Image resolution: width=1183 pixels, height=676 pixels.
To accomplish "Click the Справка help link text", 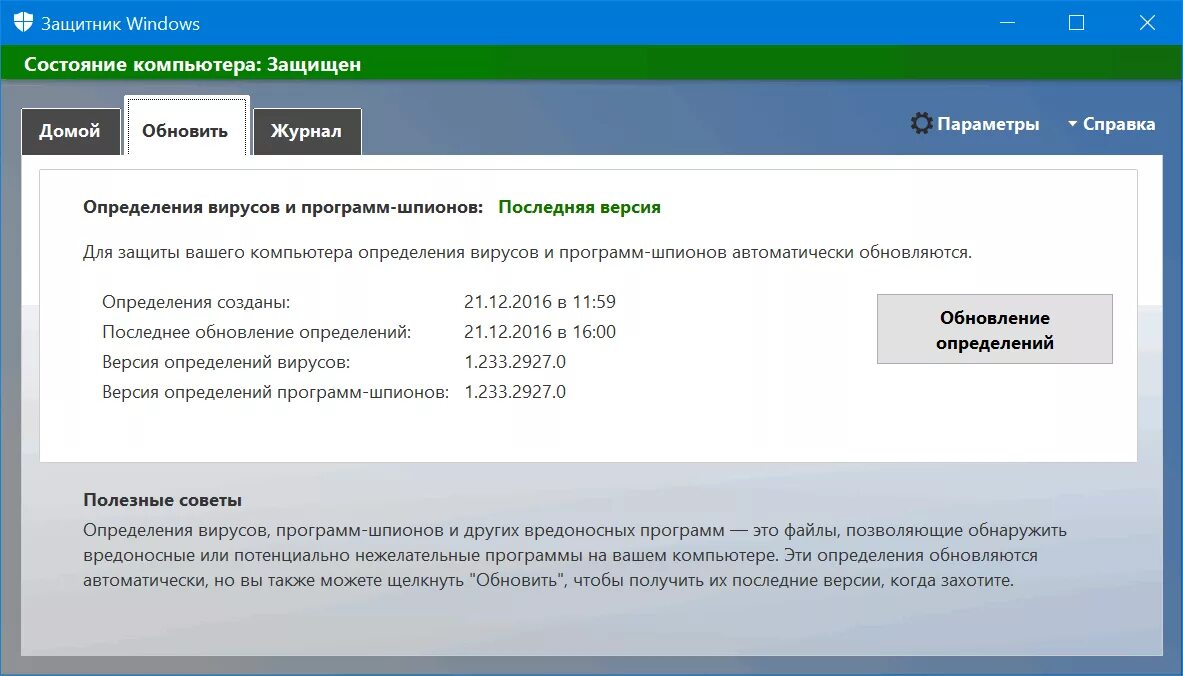I will pyautogui.click(x=1118, y=124).
